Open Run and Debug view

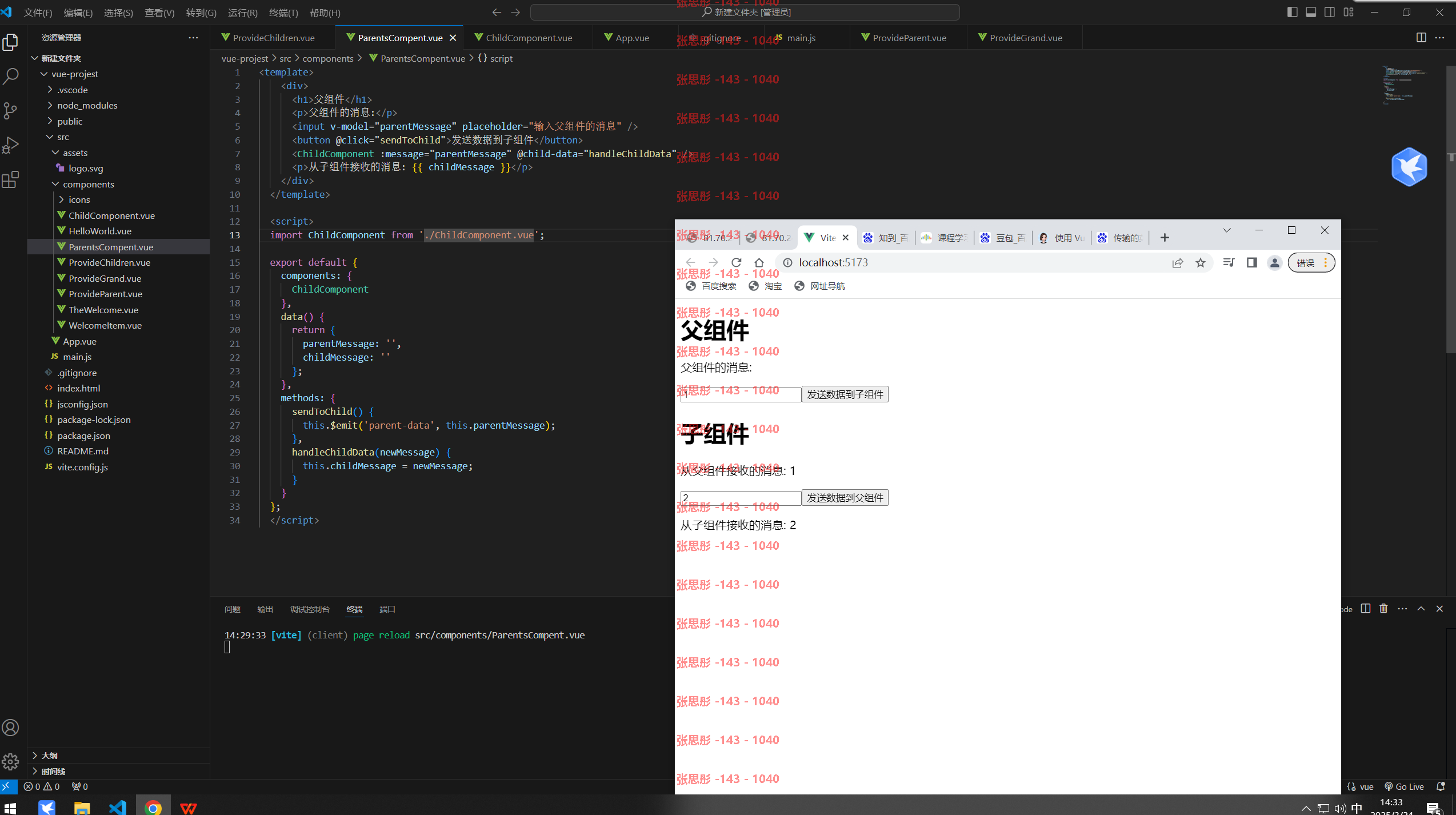coord(11,145)
